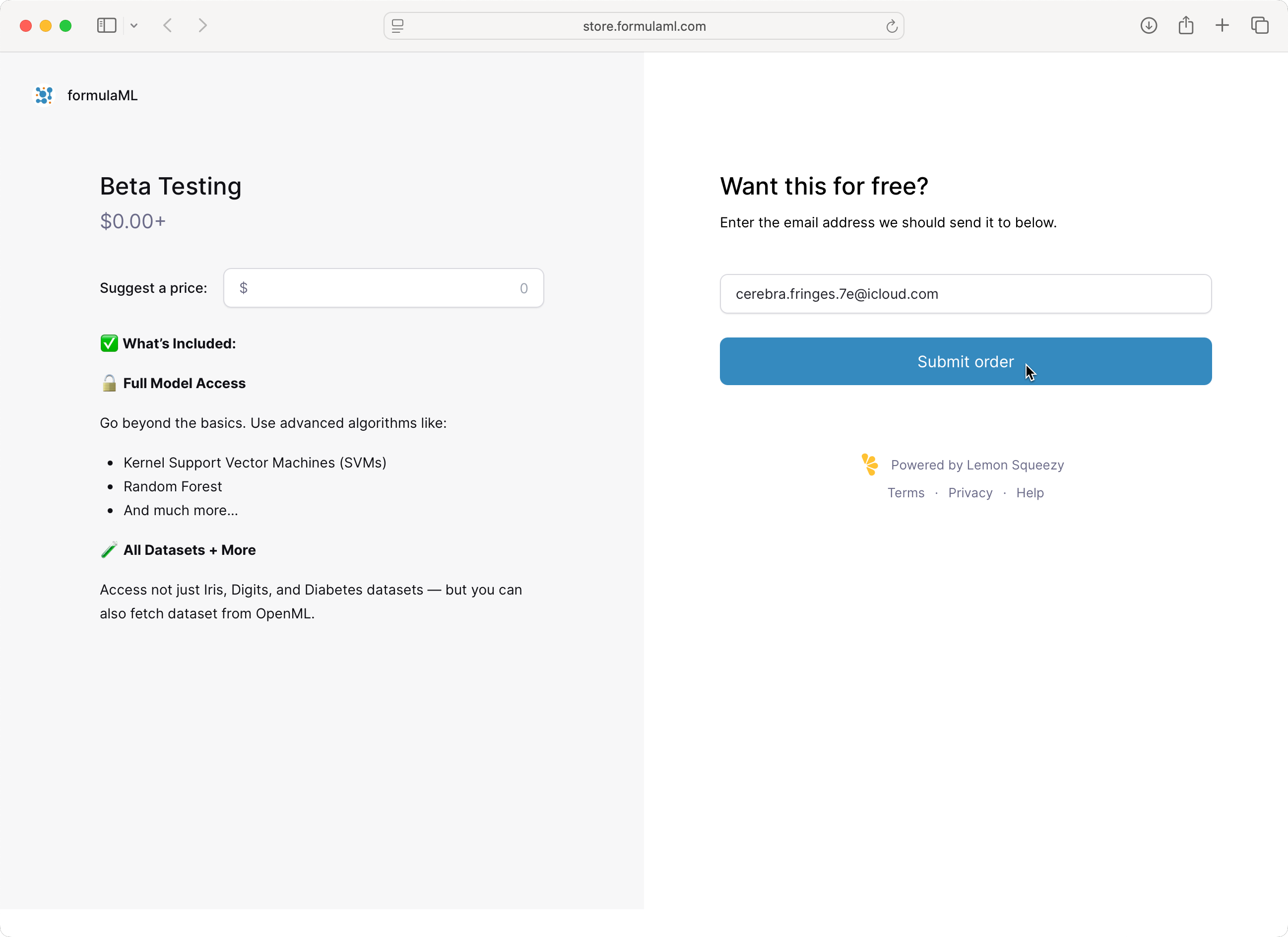Viewport: 1288px width, 937px height.
Task: Go forward with the forward arrow
Action: pyautogui.click(x=203, y=26)
